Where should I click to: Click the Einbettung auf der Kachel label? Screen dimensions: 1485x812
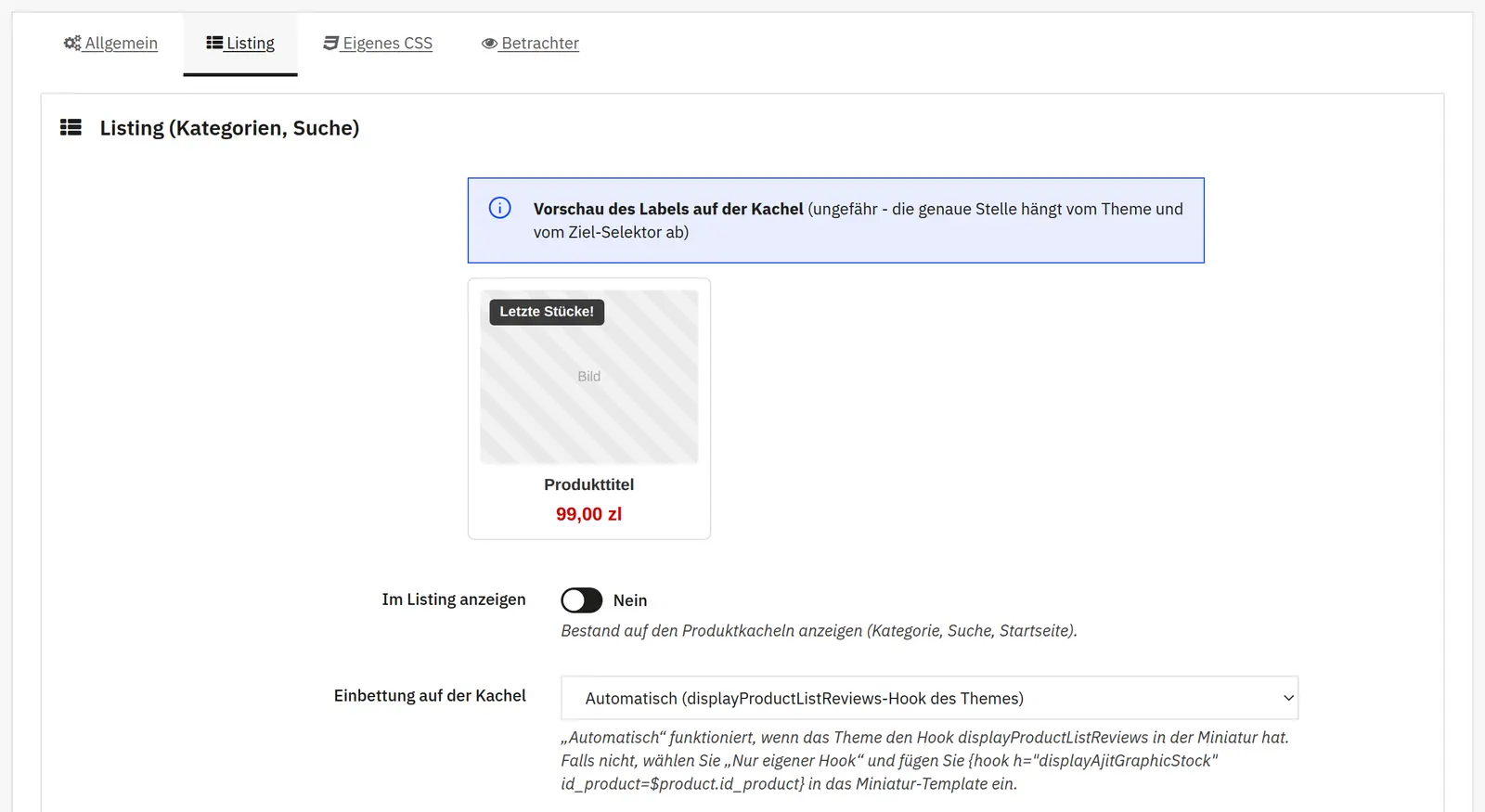point(430,696)
